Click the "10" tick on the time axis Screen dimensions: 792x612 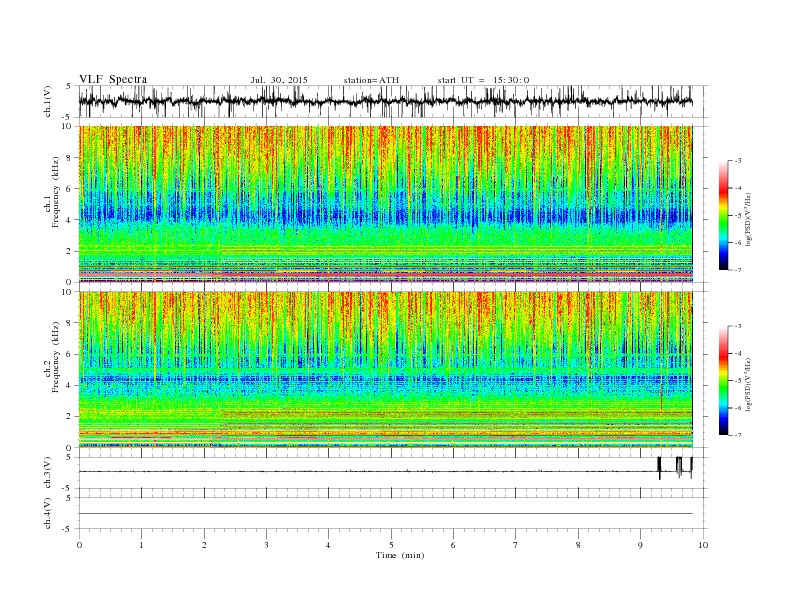[703, 545]
